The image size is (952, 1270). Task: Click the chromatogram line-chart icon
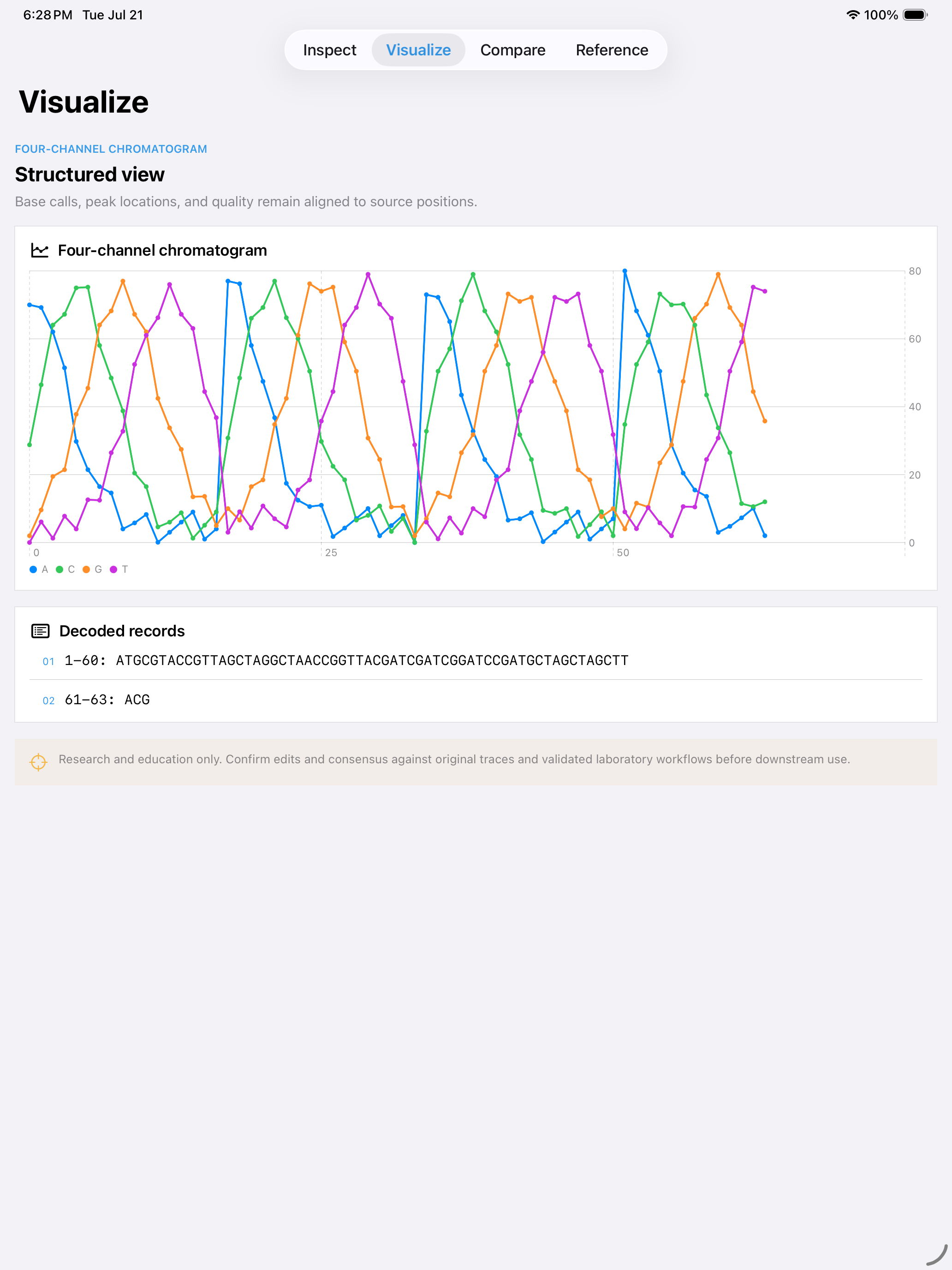40,250
